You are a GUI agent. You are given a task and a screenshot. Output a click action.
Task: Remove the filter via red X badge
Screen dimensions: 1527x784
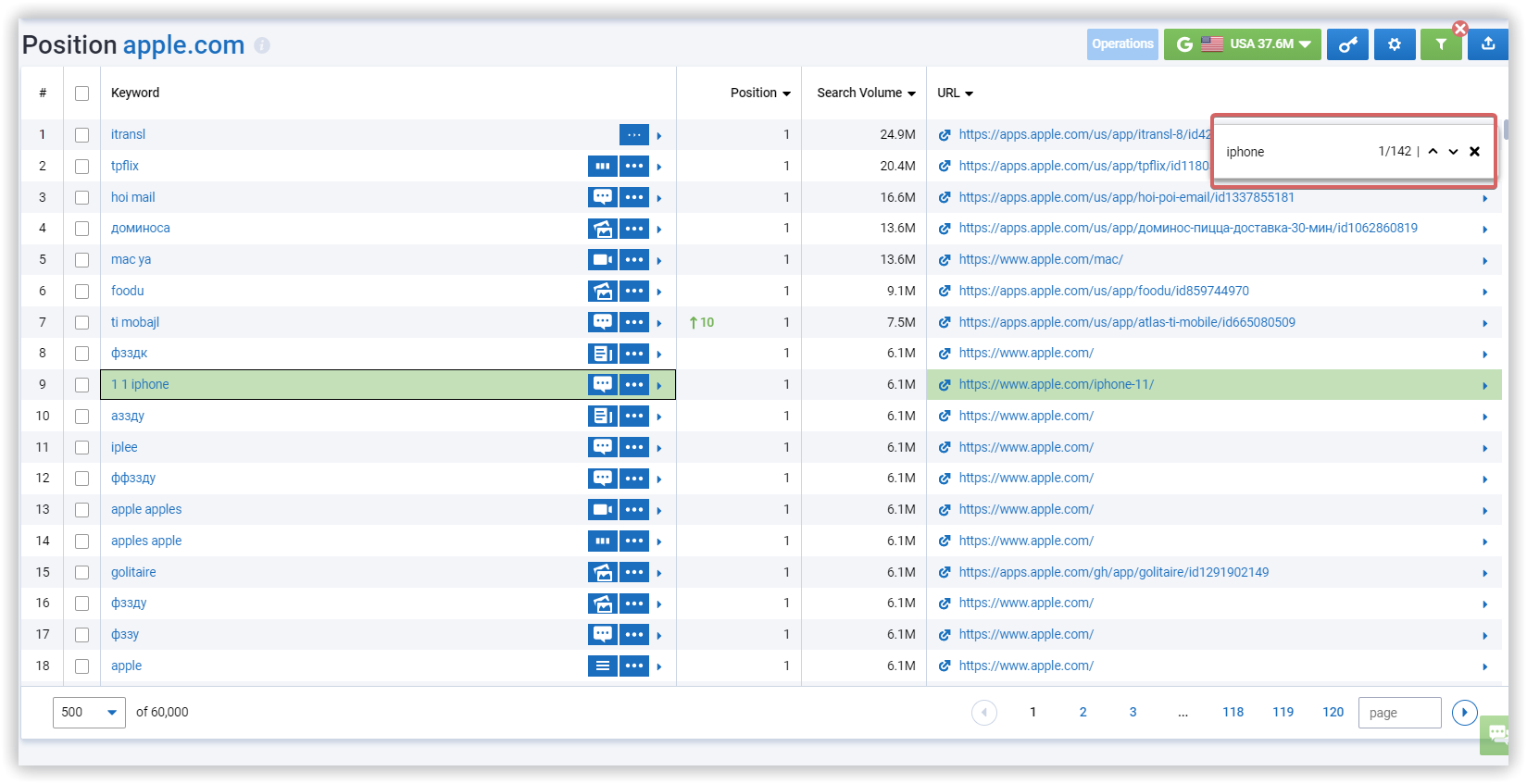tap(1460, 29)
